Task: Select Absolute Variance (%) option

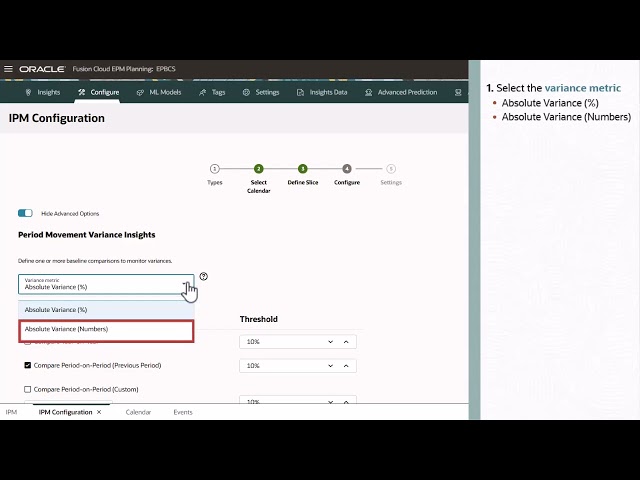Action: tap(106, 310)
